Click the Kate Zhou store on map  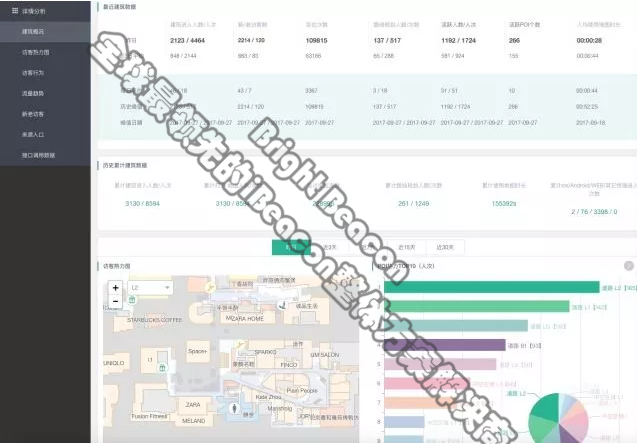(x=268, y=397)
